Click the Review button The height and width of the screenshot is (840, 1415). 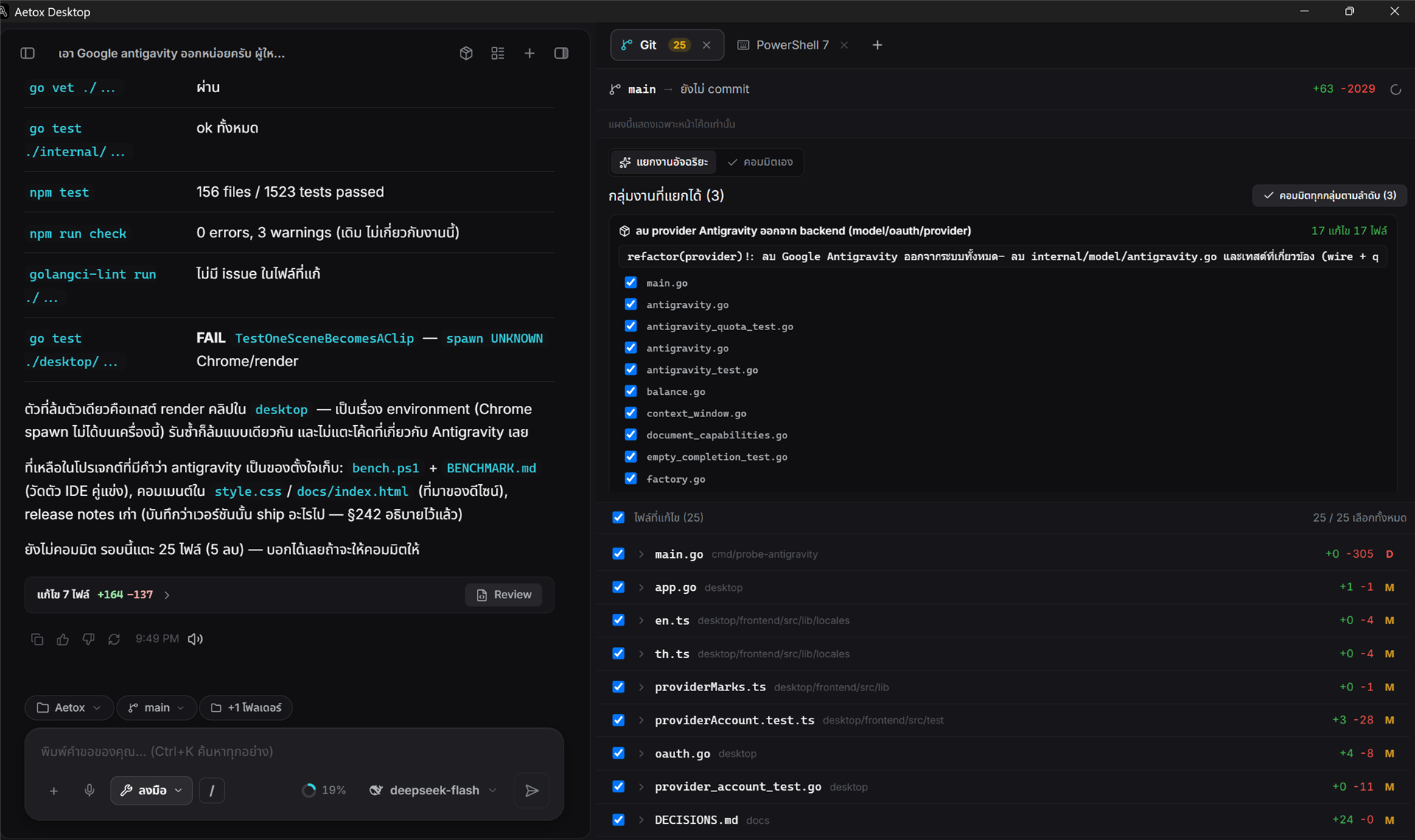503,595
